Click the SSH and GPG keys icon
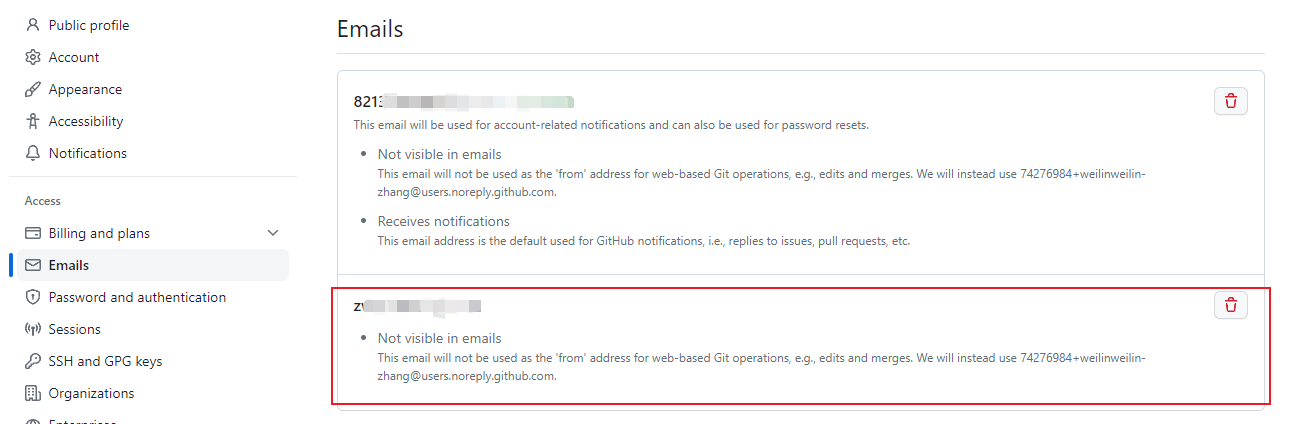 33,361
